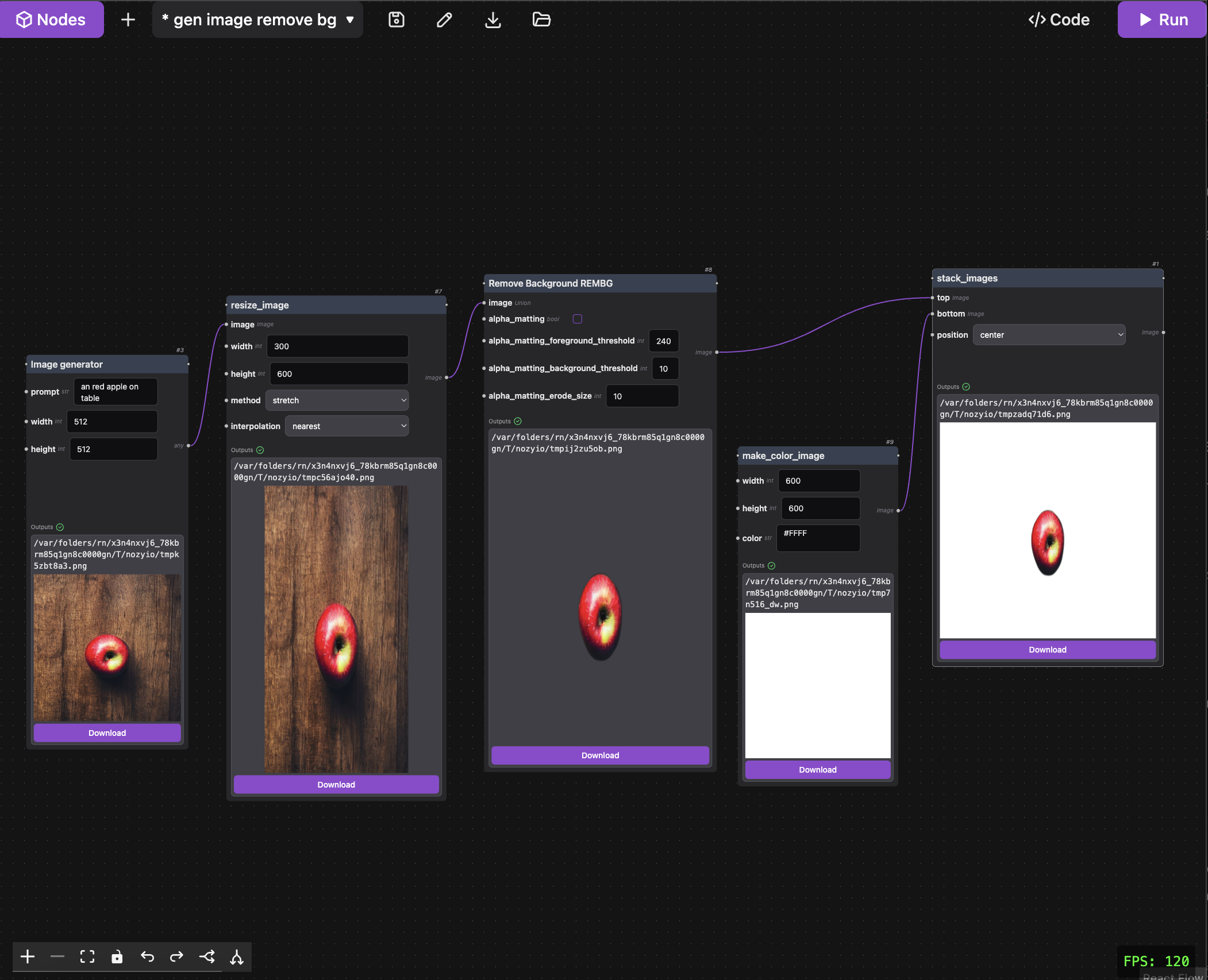Screen dimensions: 1208x980
Task: Click the prompt text field
Action: (x=116, y=392)
